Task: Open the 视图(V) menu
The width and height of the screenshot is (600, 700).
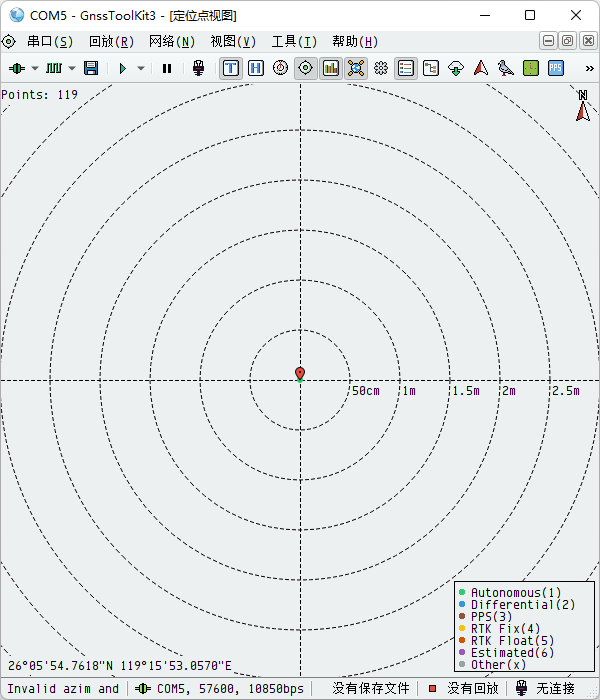Action: (x=233, y=42)
